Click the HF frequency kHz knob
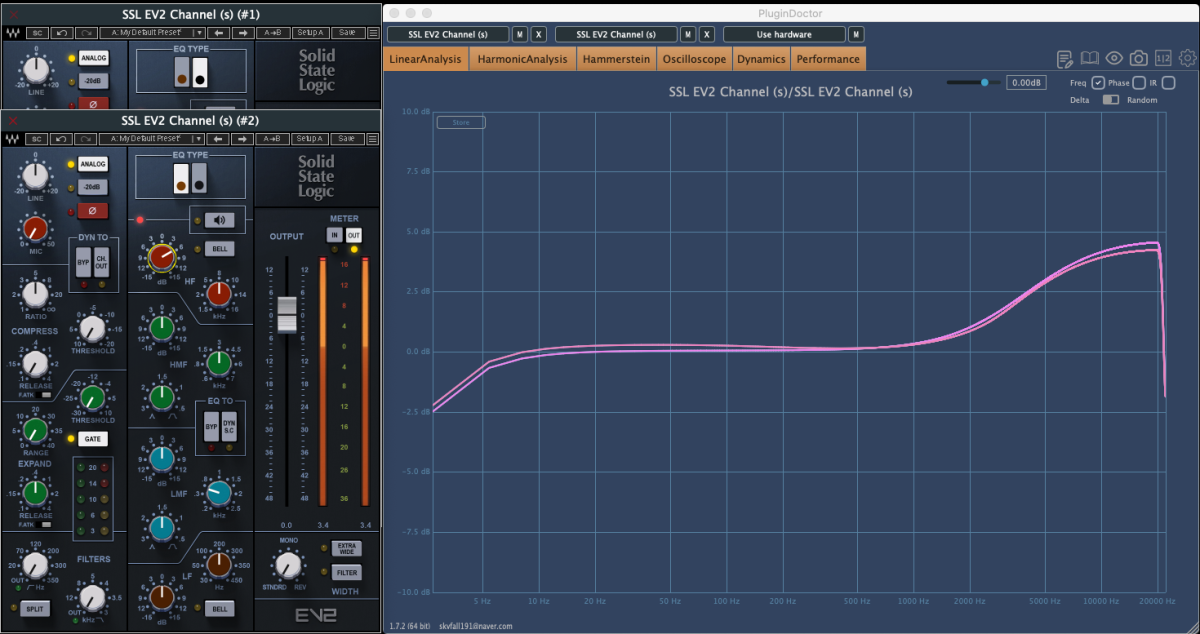 (219, 293)
